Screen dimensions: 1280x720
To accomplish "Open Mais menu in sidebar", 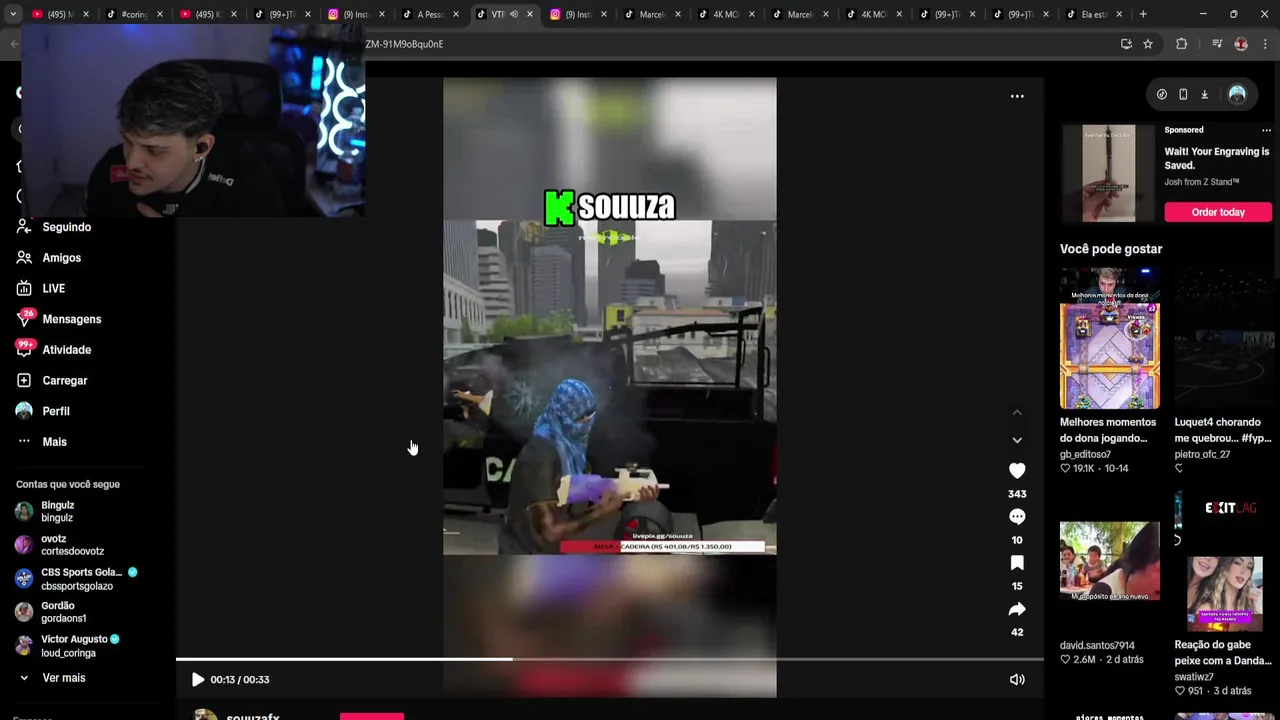I will tap(54, 442).
